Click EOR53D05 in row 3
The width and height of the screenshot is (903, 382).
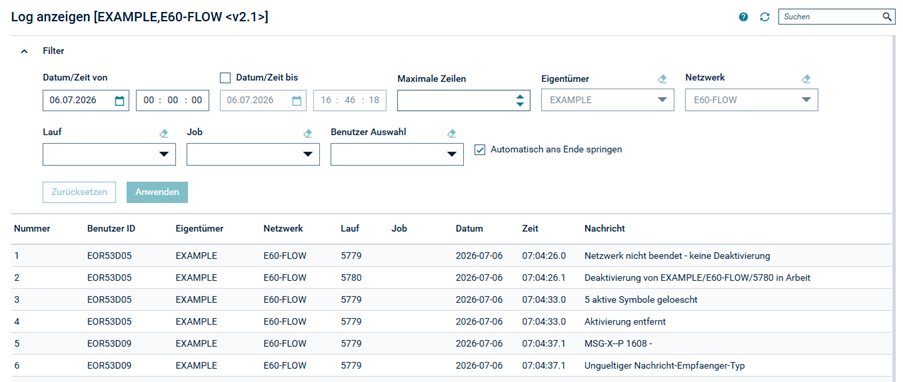pos(109,300)
